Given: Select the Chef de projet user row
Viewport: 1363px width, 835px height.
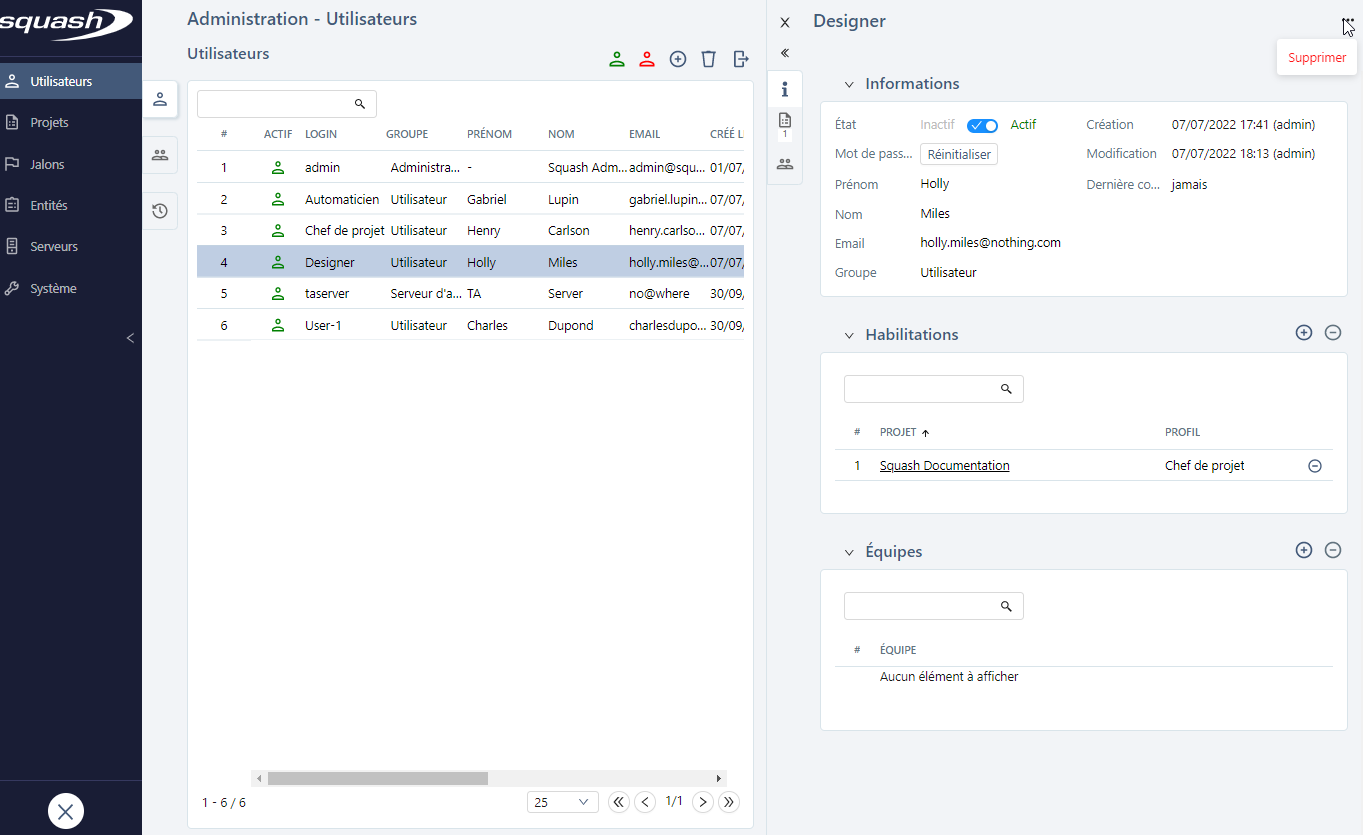Looking at the screenshot, I should point(470,230).
